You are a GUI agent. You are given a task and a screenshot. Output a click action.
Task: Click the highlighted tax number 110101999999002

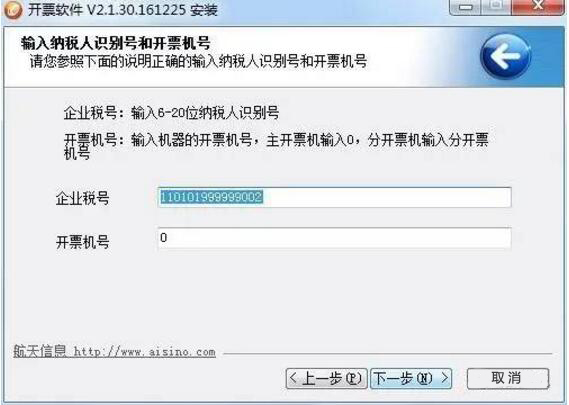click(211, 197)
